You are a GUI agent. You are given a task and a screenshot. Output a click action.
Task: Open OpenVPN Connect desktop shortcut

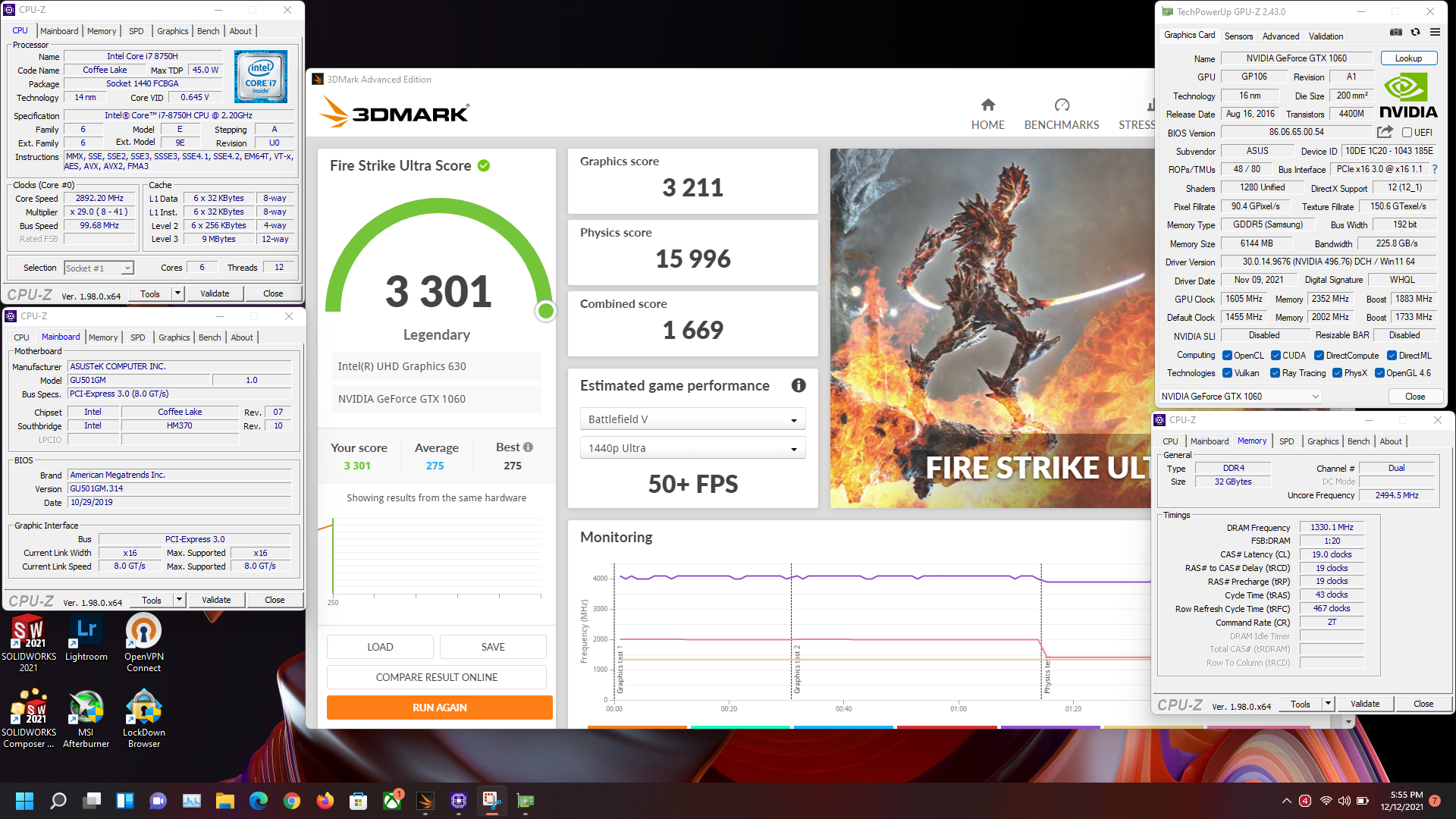(x=143, y=643)
